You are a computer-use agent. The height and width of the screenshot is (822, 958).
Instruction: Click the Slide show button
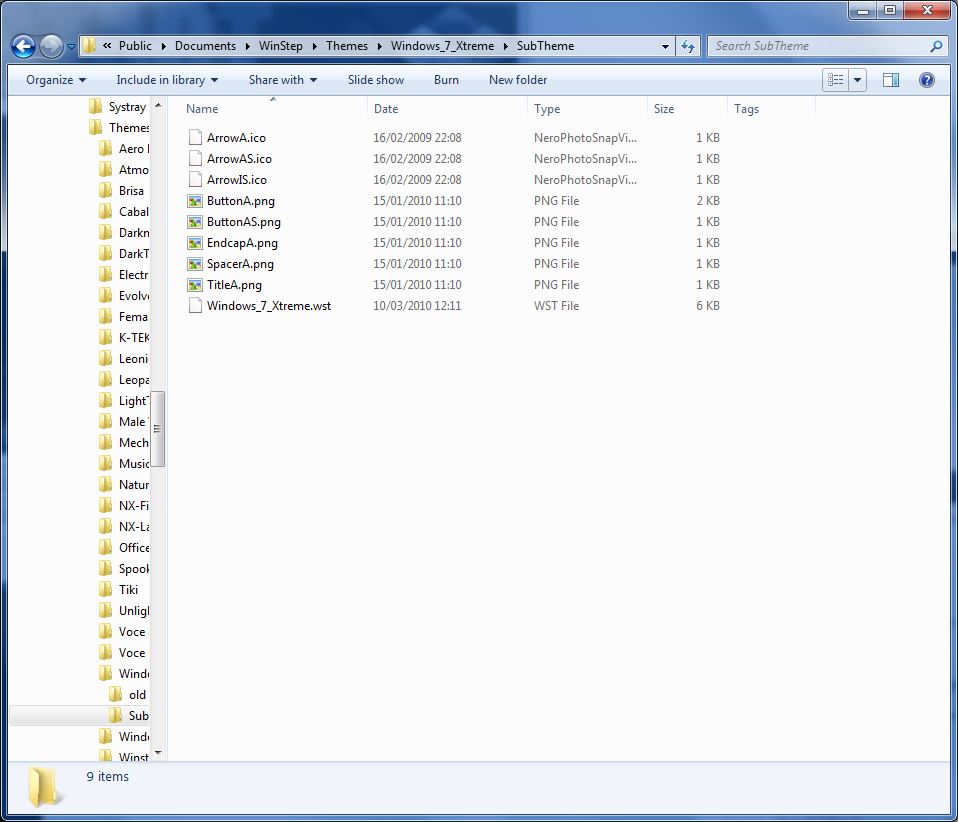point(376,80)
